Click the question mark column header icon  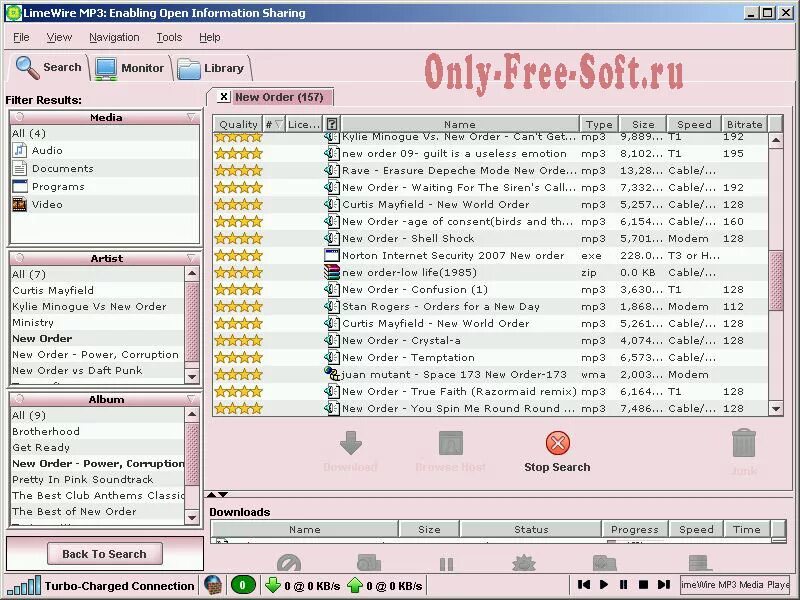332,124
